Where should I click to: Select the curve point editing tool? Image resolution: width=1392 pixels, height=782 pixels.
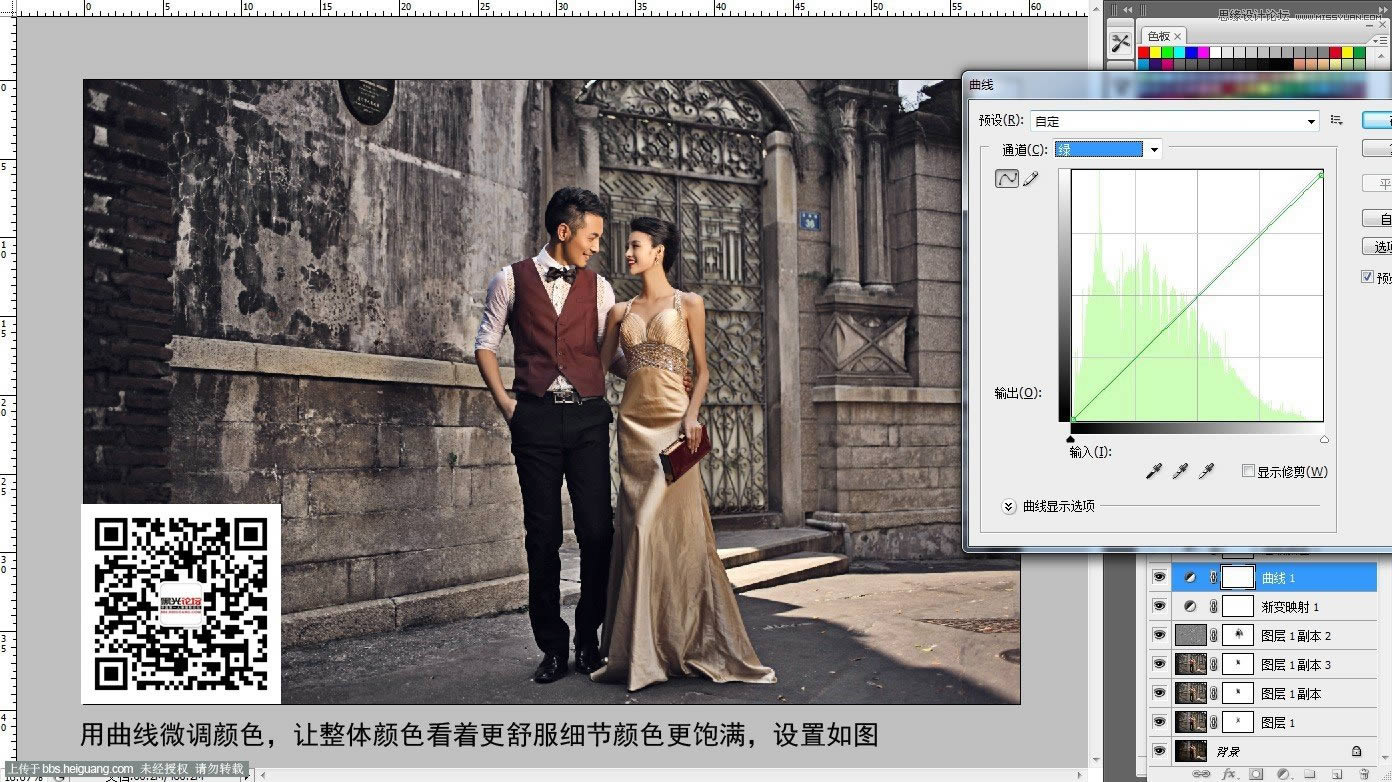(x=1006, y=178)
